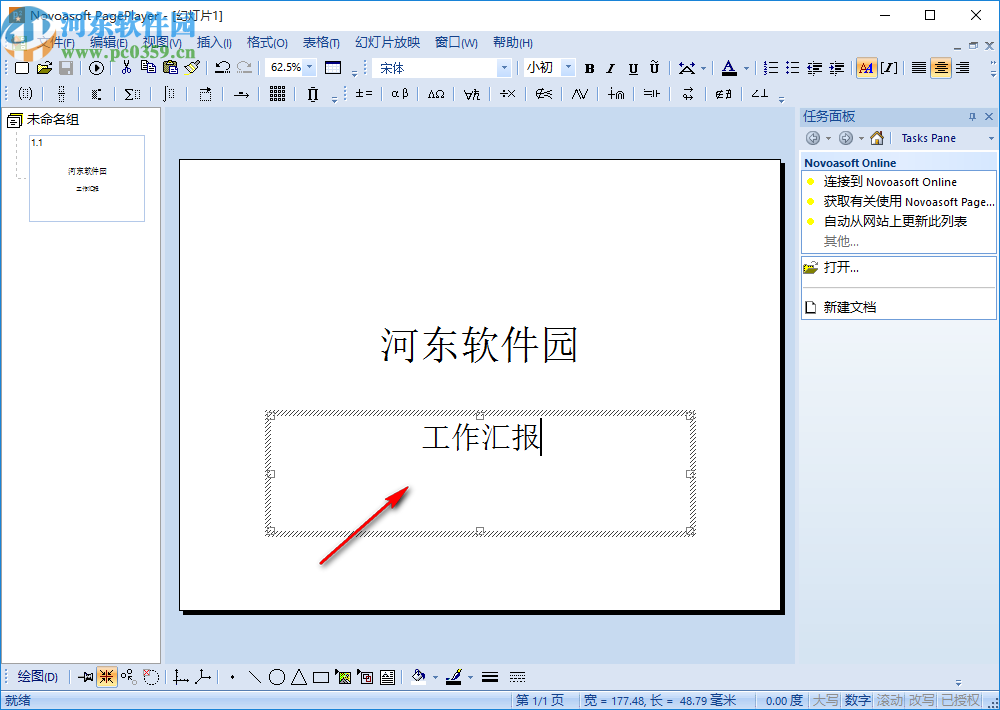Click the ellipse shape tool
Viewport: 1000px width, 710px height.
[x=277, y=676]
